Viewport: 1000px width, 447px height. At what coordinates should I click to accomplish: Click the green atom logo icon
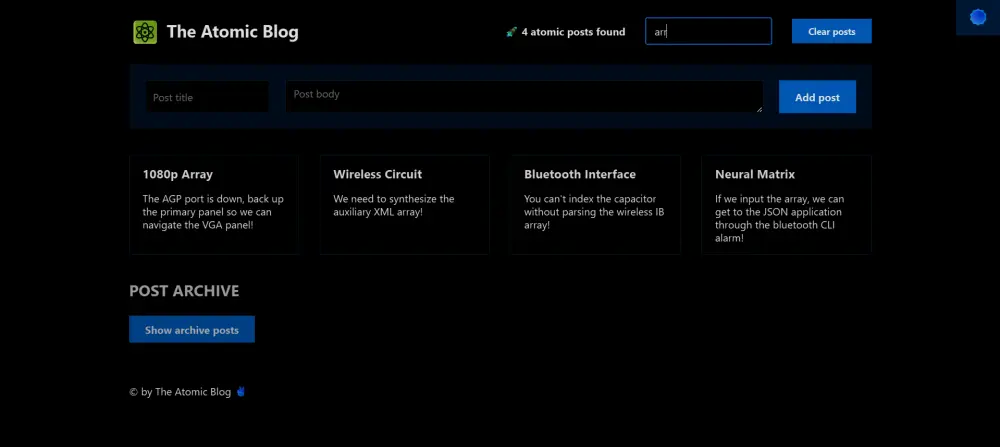tap(145, 32)
